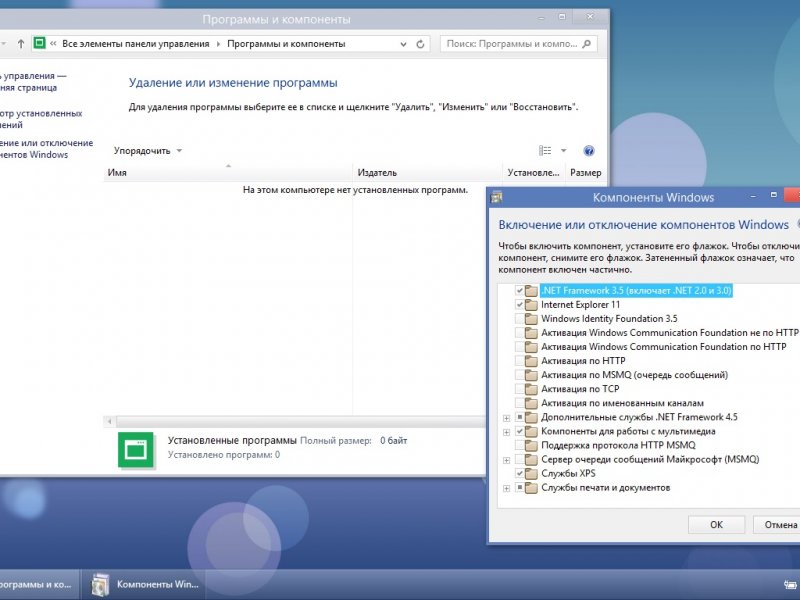The width and height of the screenshot is (800, 600).
Task: Switch to Программы и ко... taskbar window
Action: 39,585
